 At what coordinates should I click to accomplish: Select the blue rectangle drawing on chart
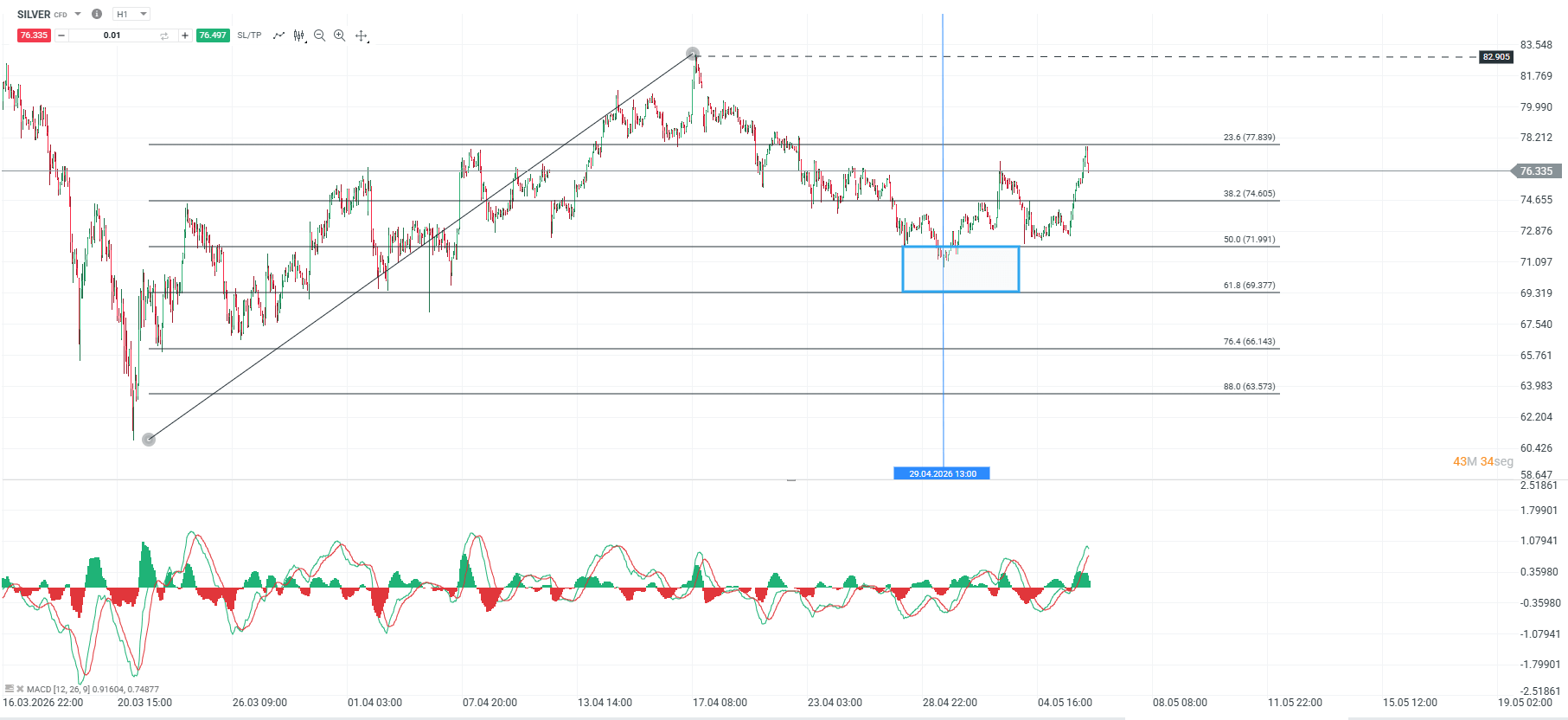(x=961, y=269)
